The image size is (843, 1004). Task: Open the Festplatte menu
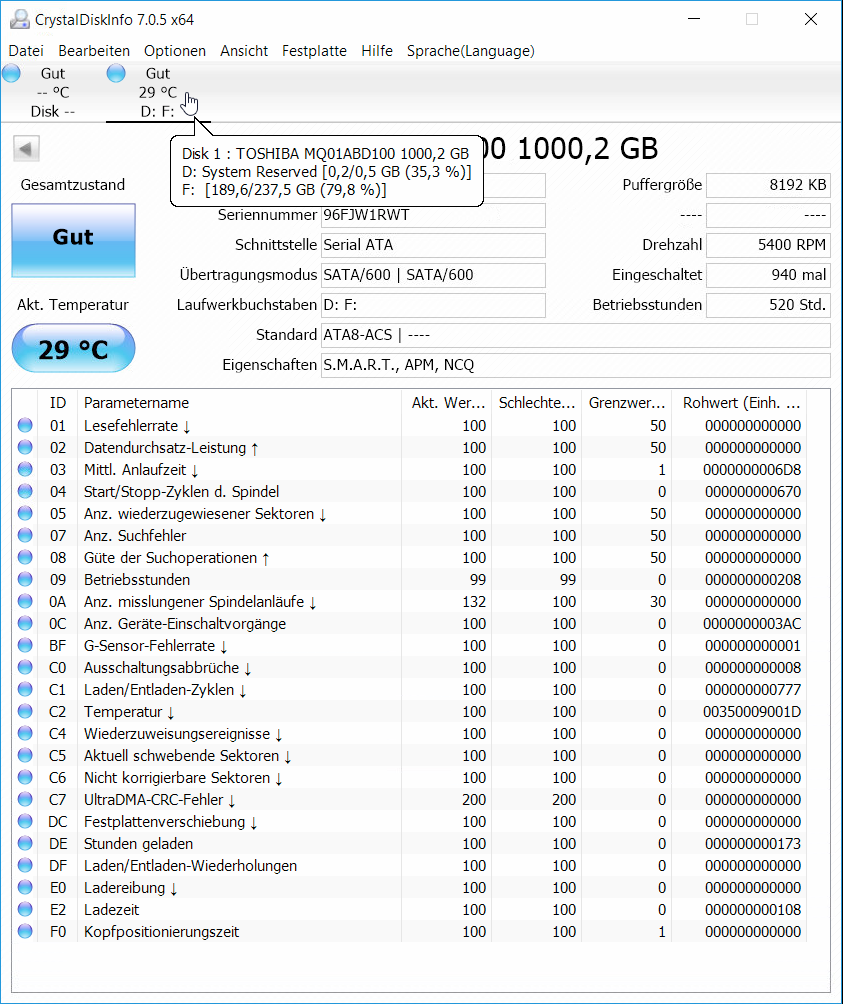[314, 51]
